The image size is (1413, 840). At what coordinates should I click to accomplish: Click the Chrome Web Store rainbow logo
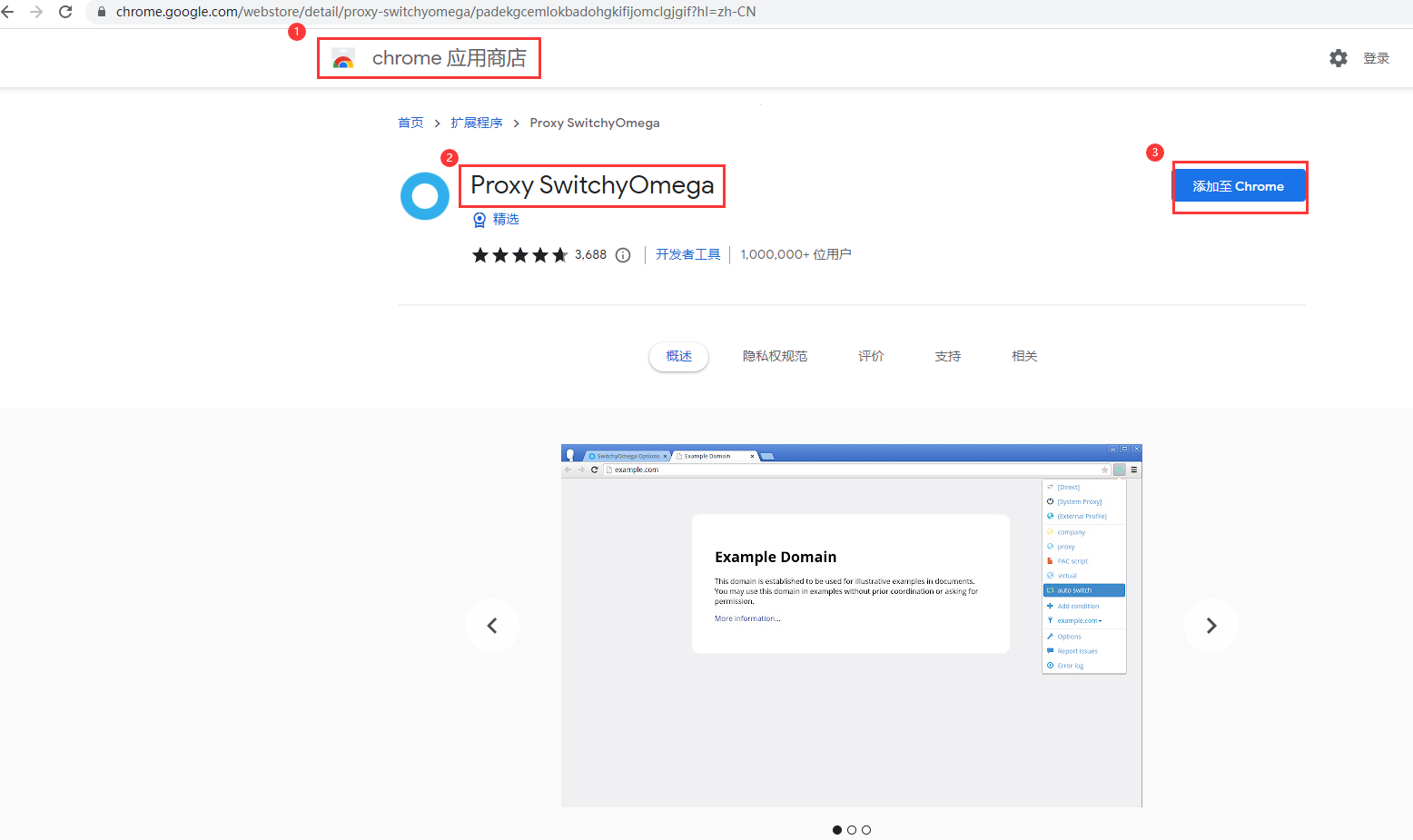(x=343, y=59)
